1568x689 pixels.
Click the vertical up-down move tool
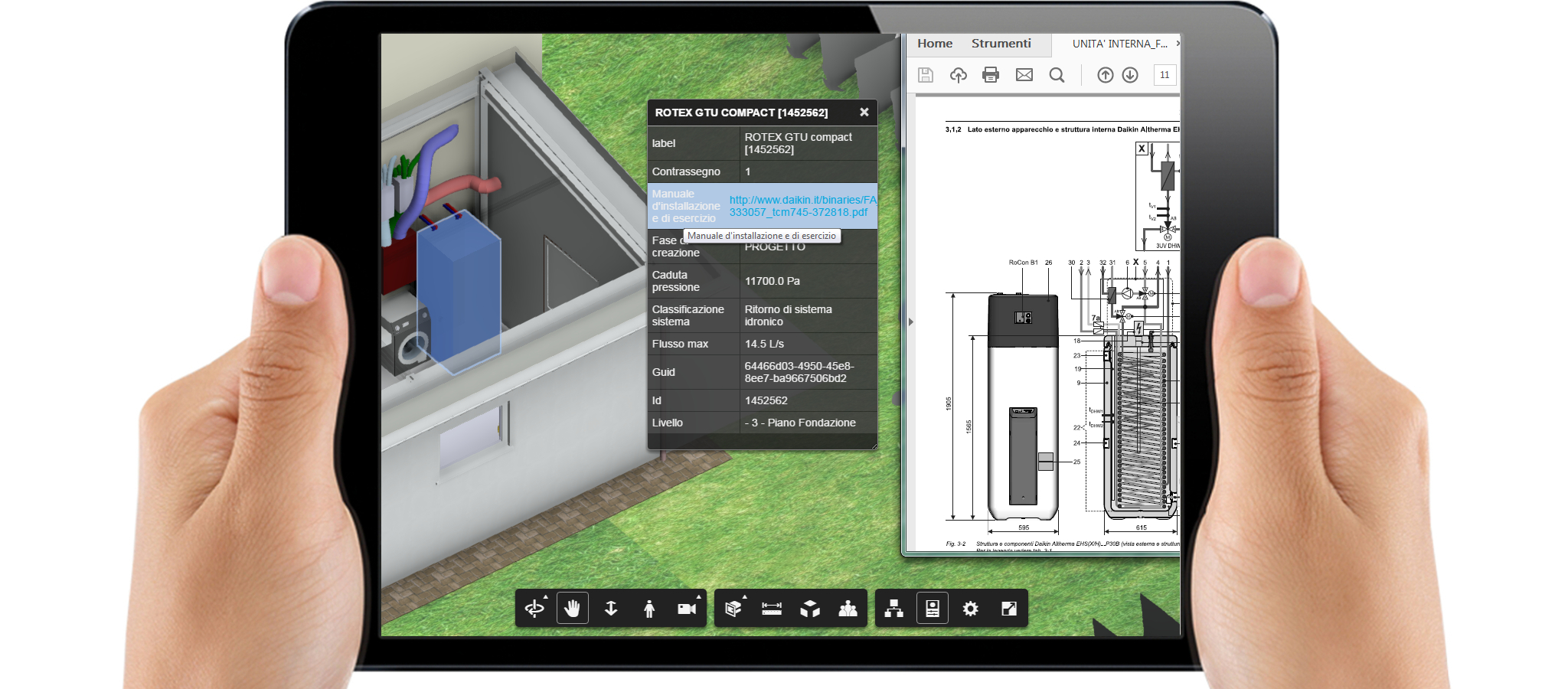[x=611, y=609]
